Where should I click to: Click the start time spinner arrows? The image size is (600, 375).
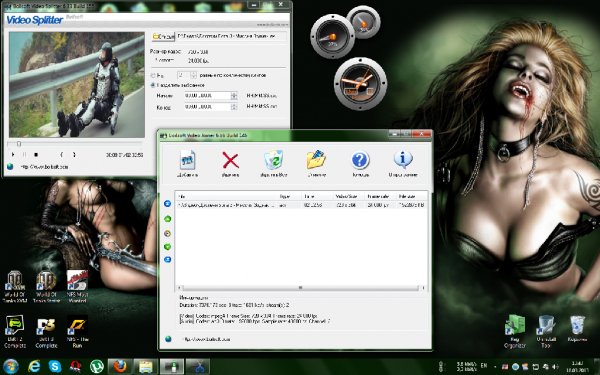coord(234,96)
